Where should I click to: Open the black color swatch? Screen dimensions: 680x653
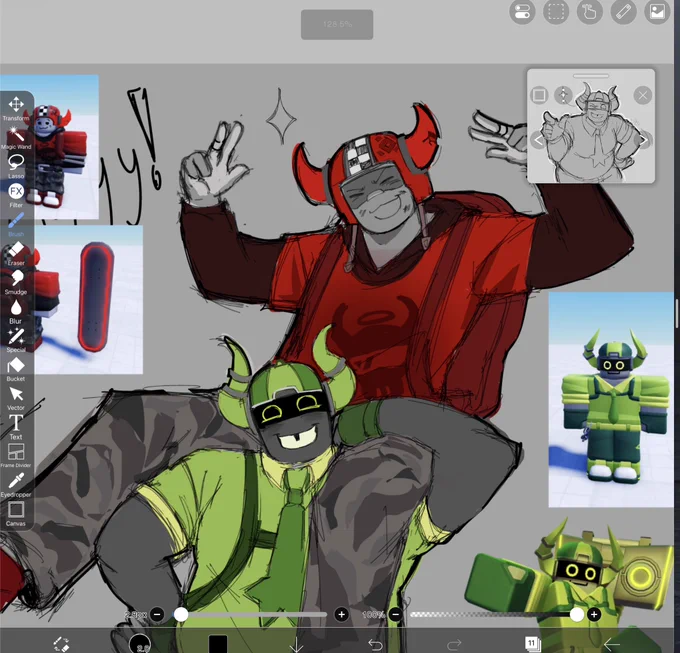[x=218, y=644]
